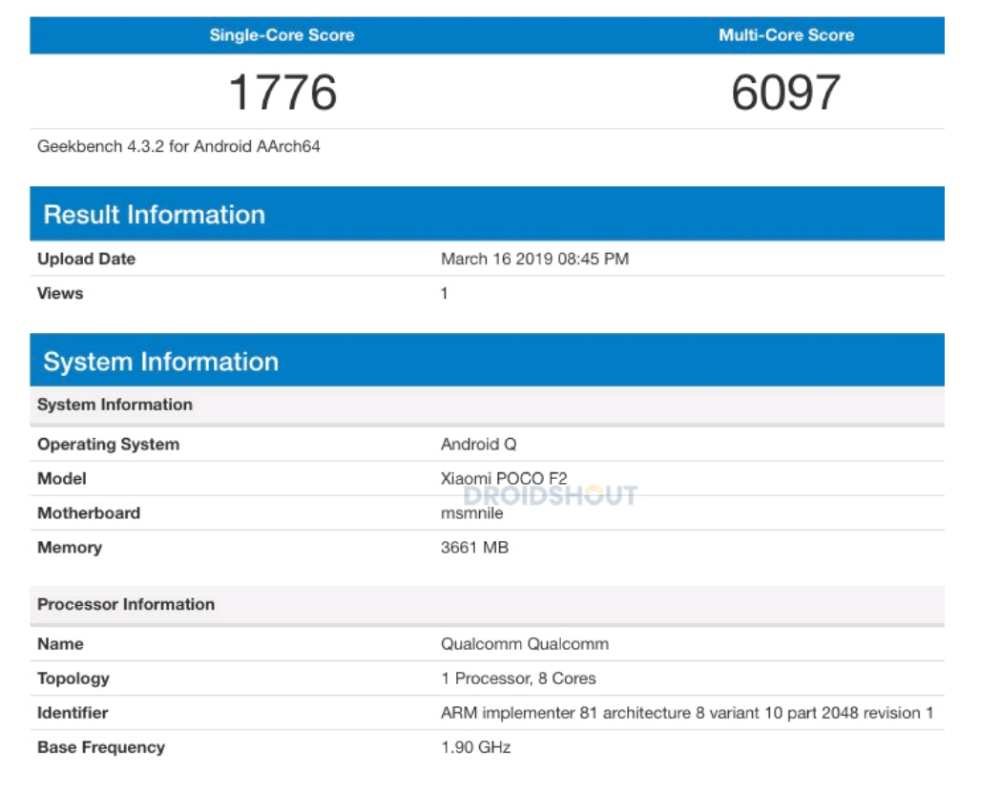The width and height of the screenshot is (1000, 796).
Task: Select the msmnile motherboard value
Action: [x=472, y=513]
